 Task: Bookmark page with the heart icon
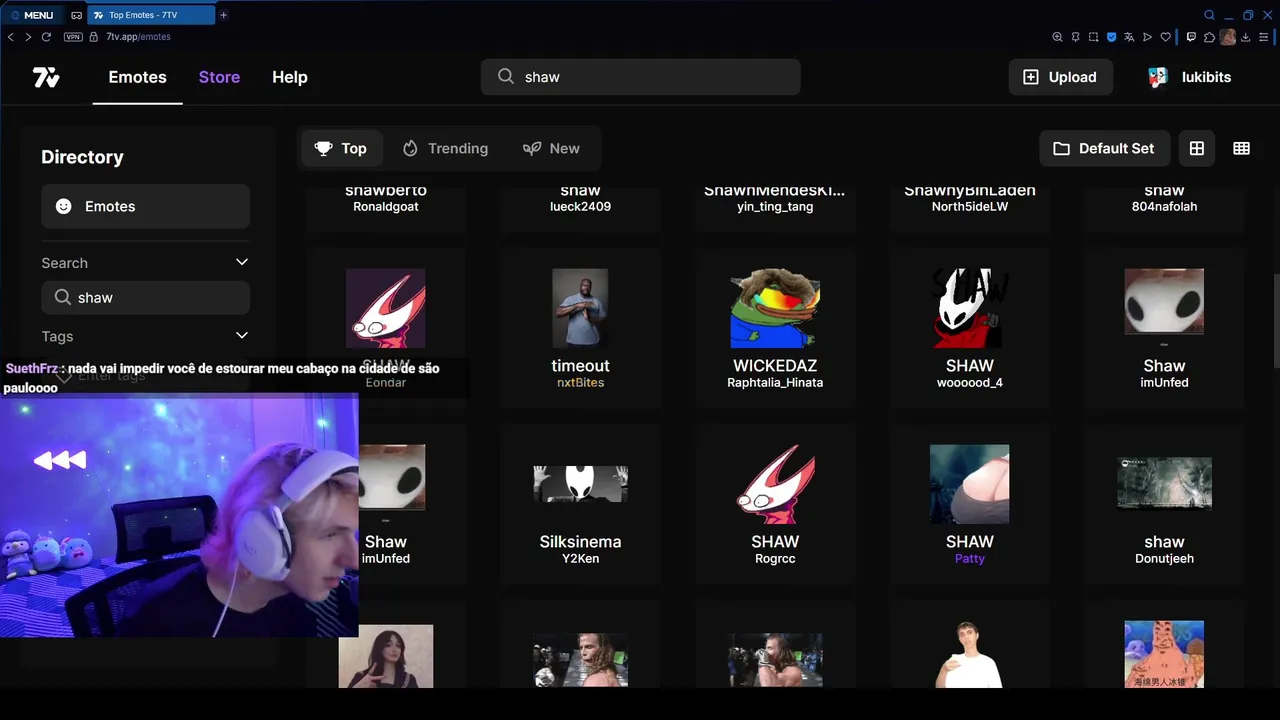coord(1165,37)
